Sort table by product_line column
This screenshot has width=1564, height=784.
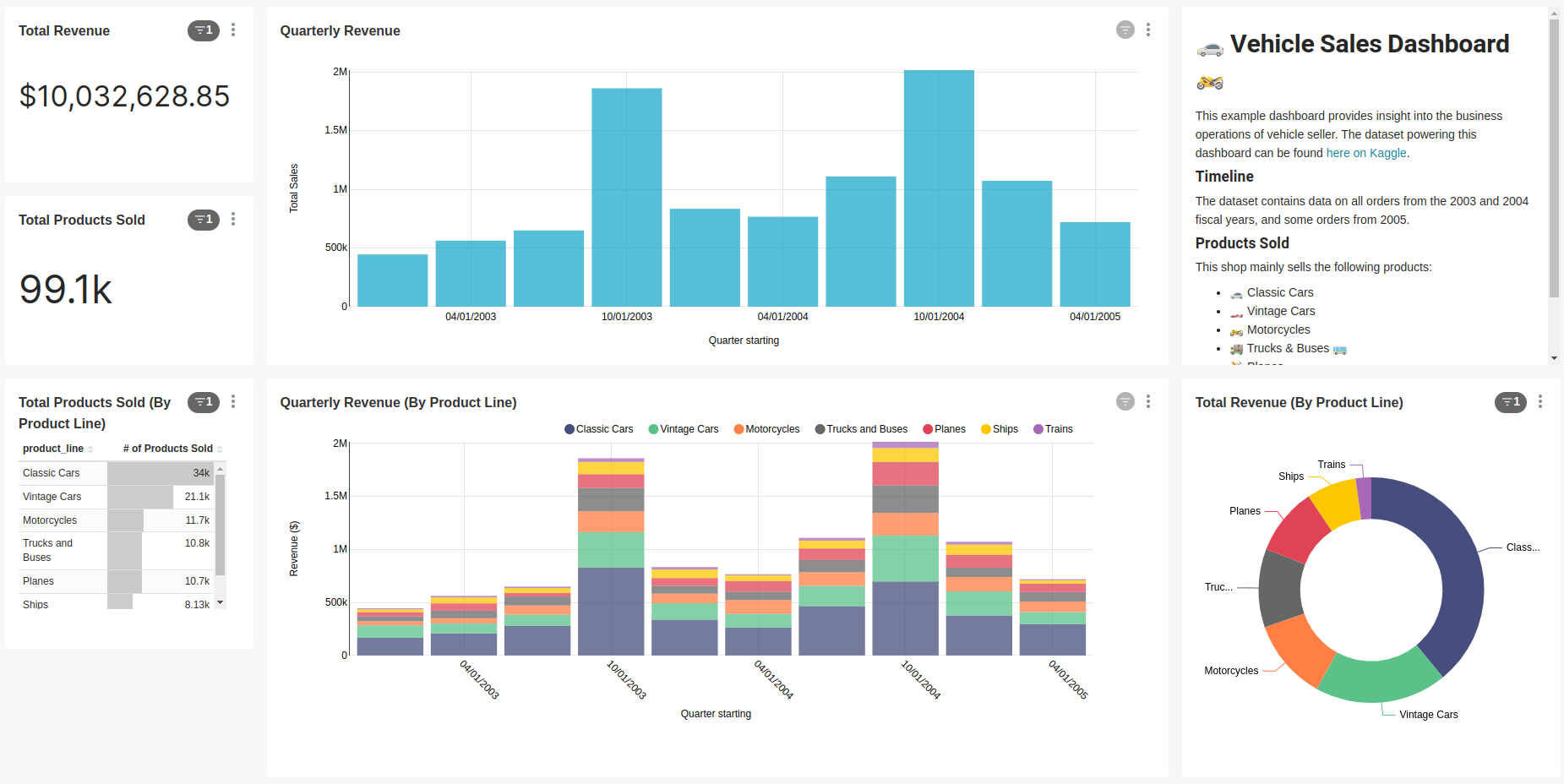[x=57, y=449]
